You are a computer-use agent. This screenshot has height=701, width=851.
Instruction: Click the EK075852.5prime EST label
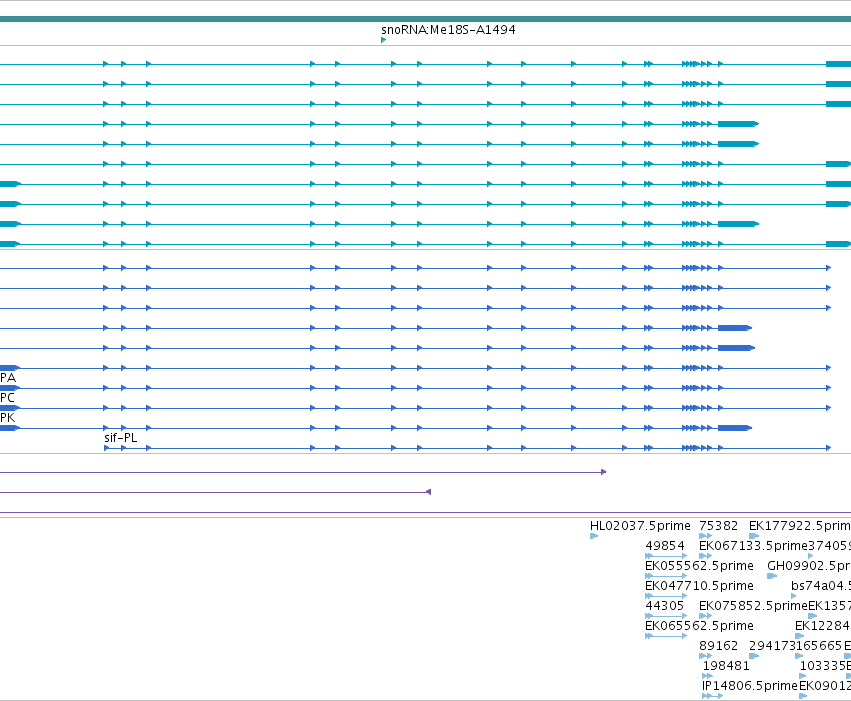pyautogui.click(x=753, y=606)
